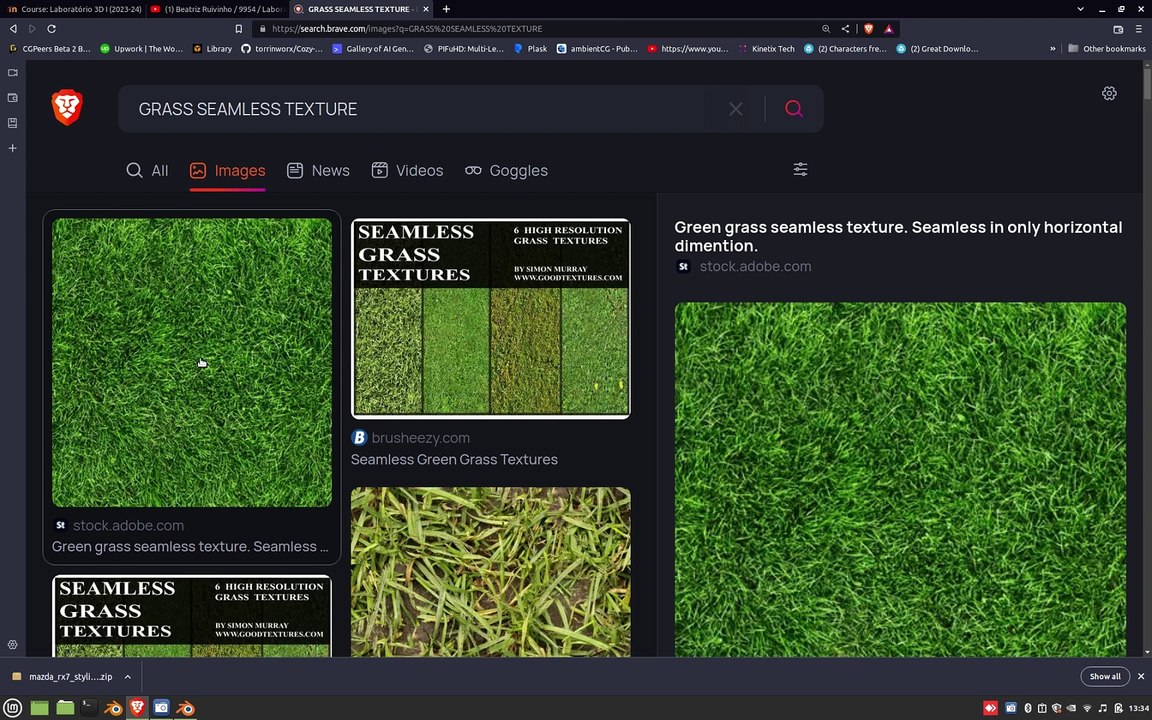Open Seamless Green Grass Textures title link

(x=454, y=459)
